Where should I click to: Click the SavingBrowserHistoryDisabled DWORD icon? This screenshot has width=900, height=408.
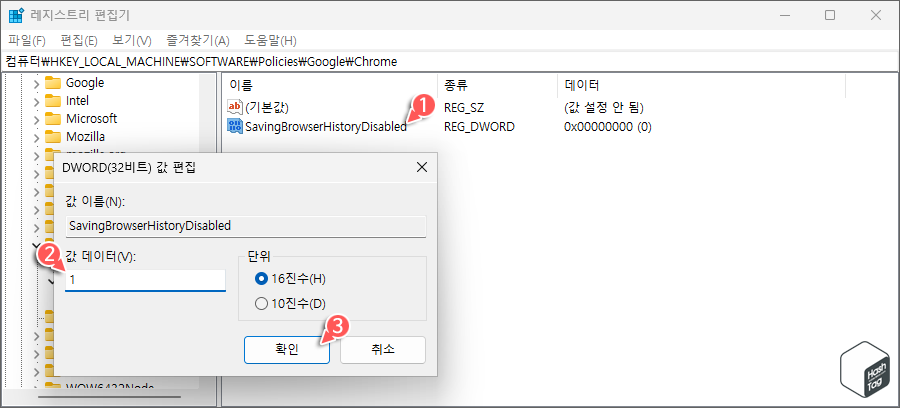(x=235, y=126)
